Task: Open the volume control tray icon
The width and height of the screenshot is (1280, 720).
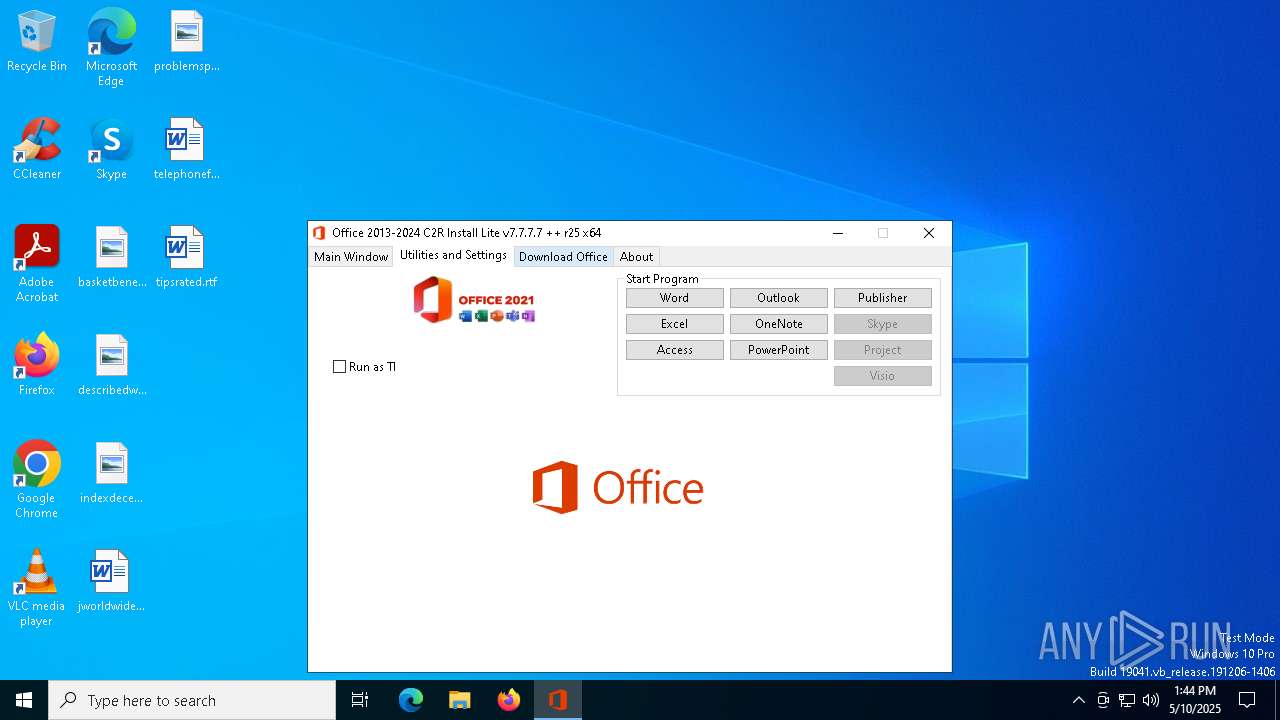Action: pyautogui.click(x=1151, y=700)
